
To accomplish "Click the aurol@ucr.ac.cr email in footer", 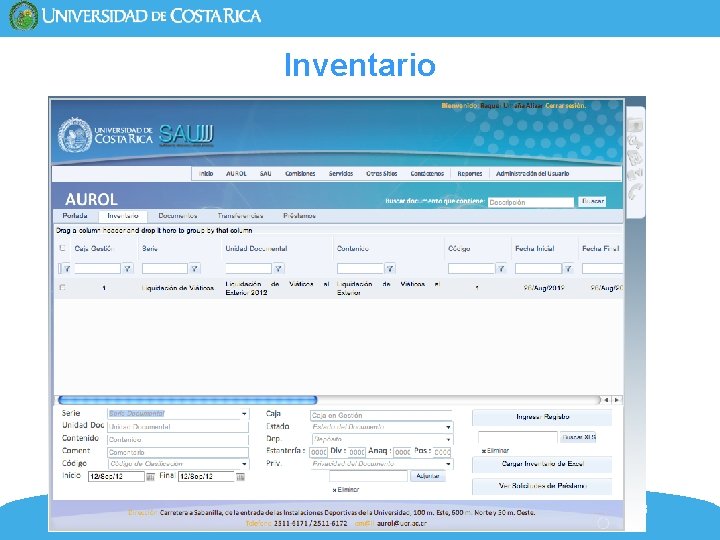I will 402,523.
